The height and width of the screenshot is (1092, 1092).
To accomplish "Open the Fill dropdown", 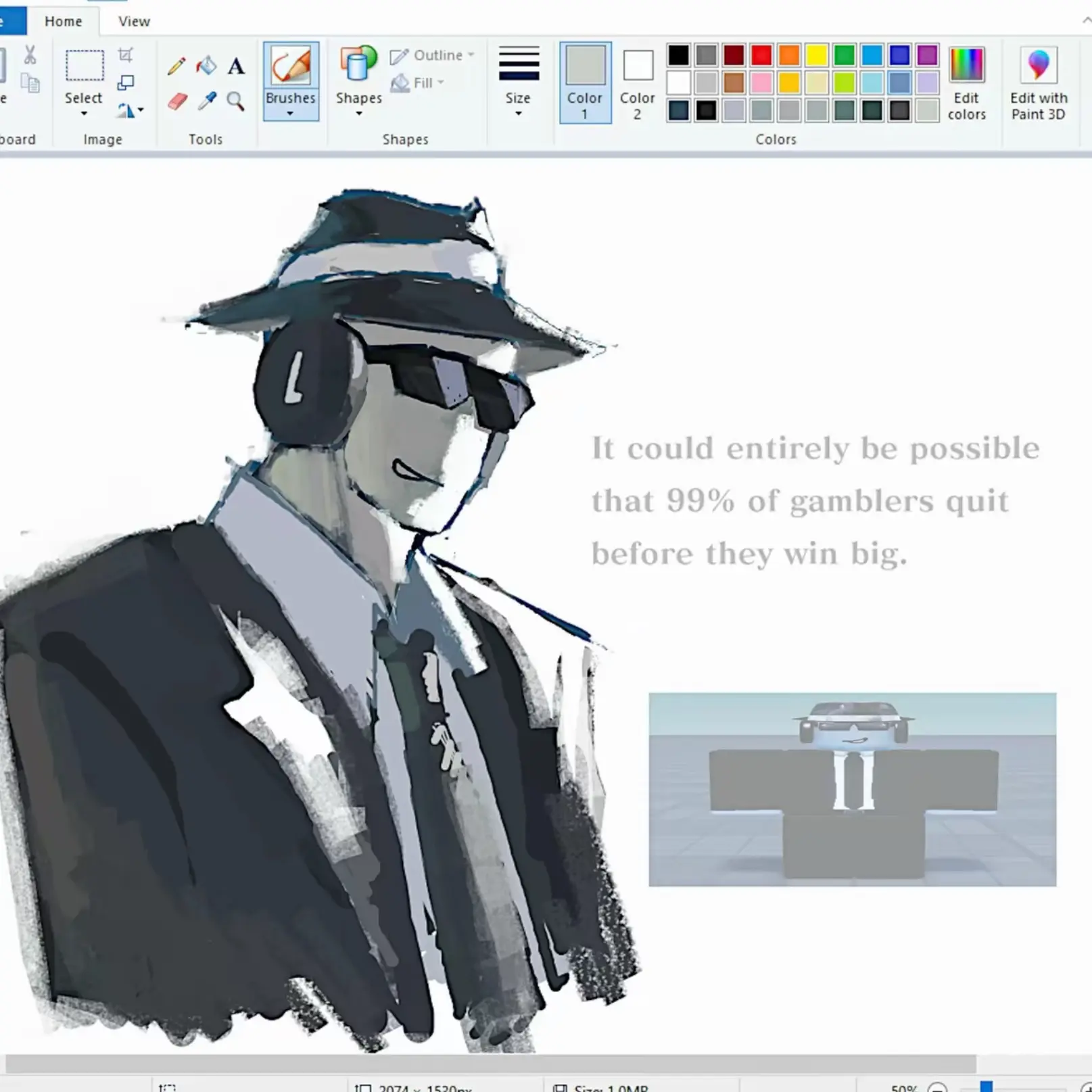I will click(418, 82).
